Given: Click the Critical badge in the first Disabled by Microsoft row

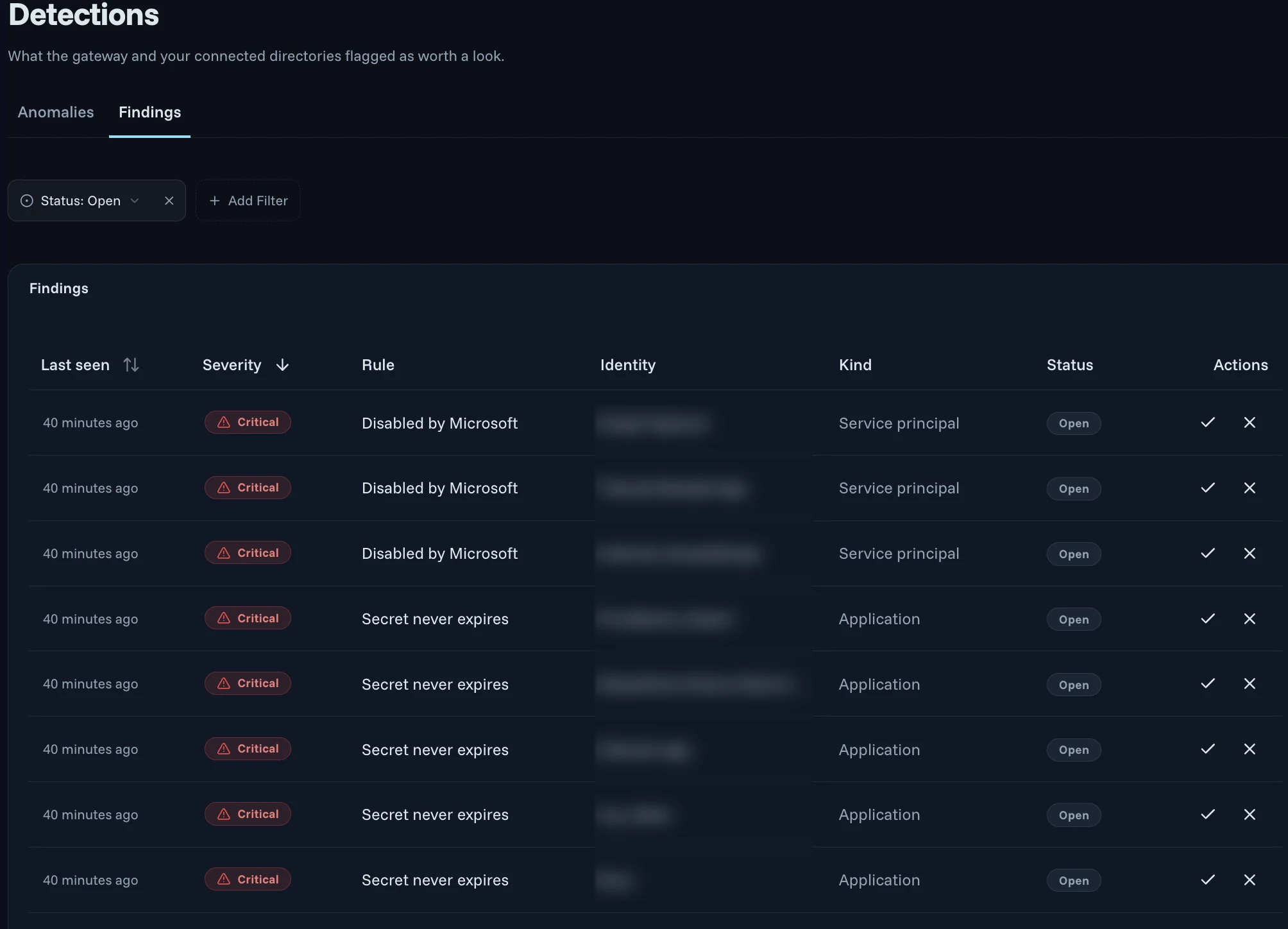Looking at the screenshot, I should tap(248, 422).
